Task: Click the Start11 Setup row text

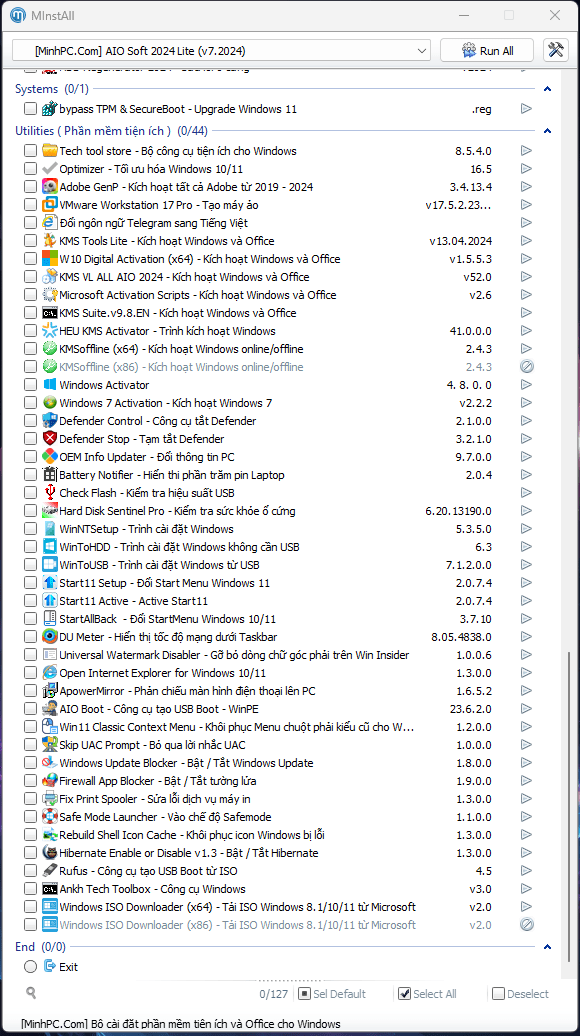Action: 164,583
